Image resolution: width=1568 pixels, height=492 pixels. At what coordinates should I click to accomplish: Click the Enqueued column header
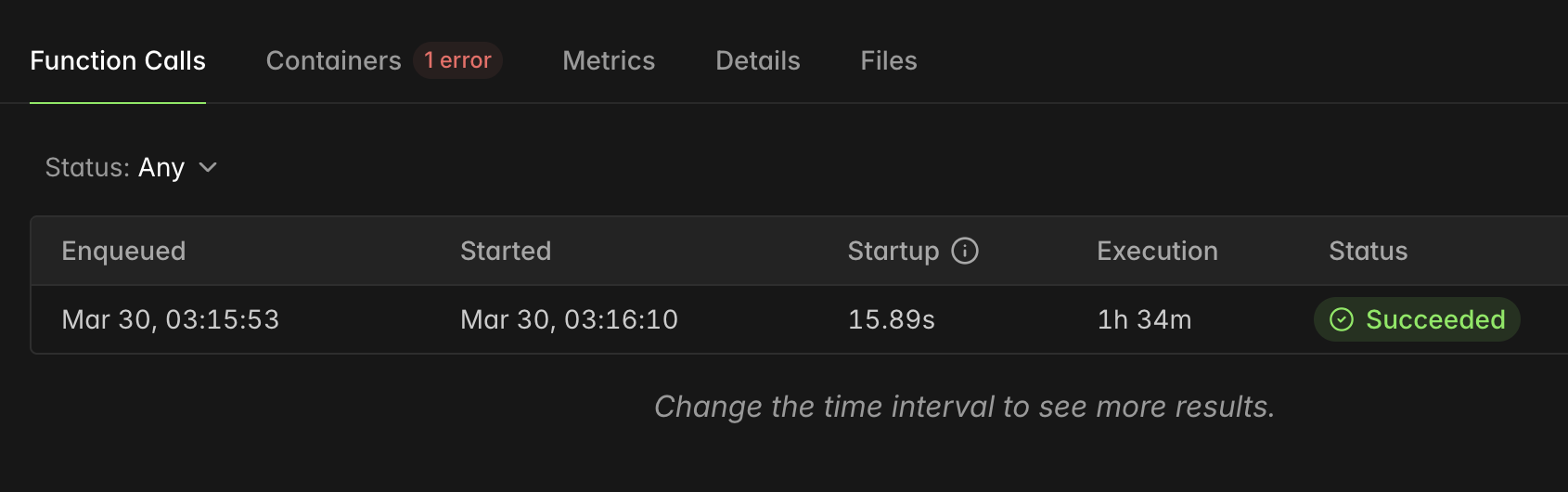tap(123, 251)
